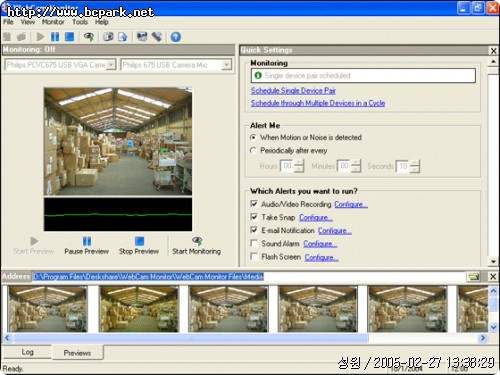Click the Pause Preview icon
The image size is (500, 375).
click(87, 241)
